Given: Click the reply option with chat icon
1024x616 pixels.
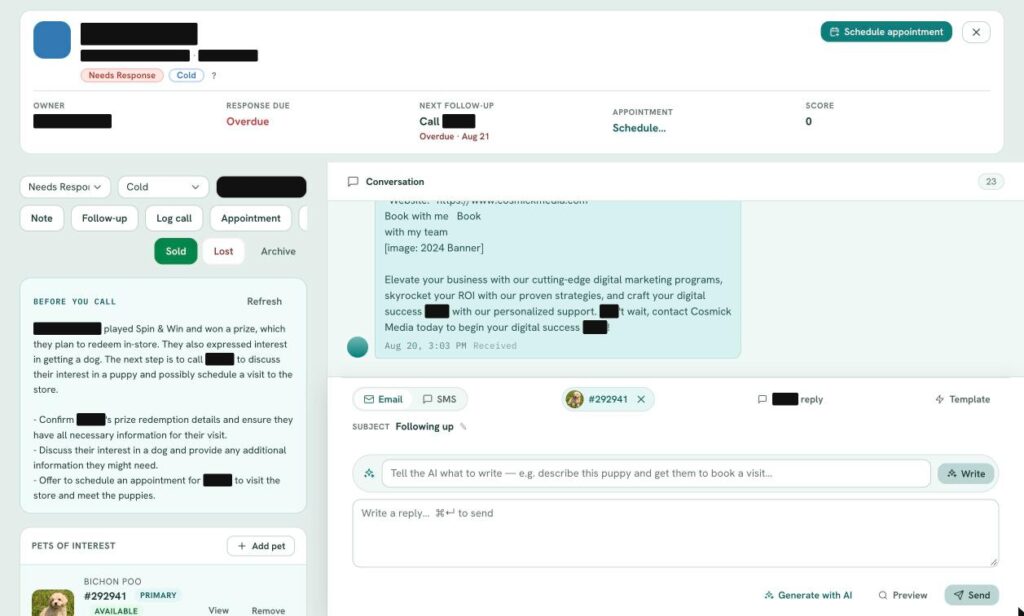Looking at the screenshot, I should pyautogui.click(x=790, y=399).
